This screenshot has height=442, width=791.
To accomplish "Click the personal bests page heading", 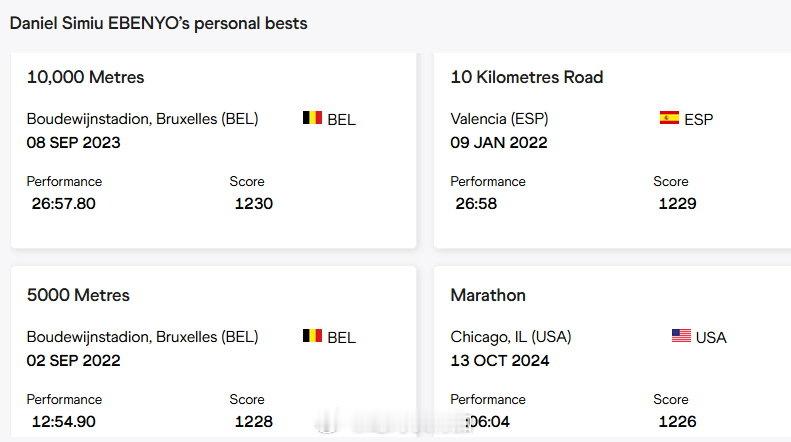I will (x=158, y=24).
